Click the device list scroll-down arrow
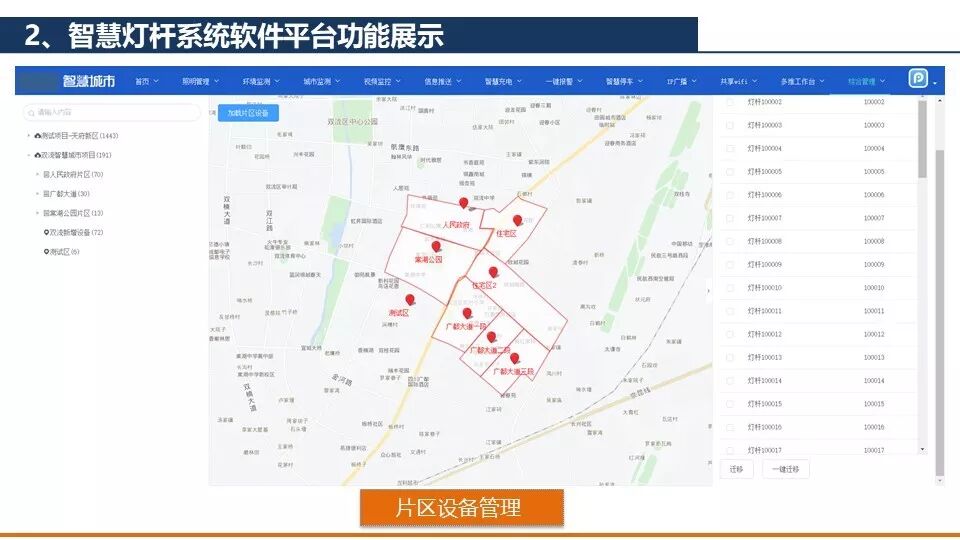Screen dimensions: 960x540 [923, 449]
